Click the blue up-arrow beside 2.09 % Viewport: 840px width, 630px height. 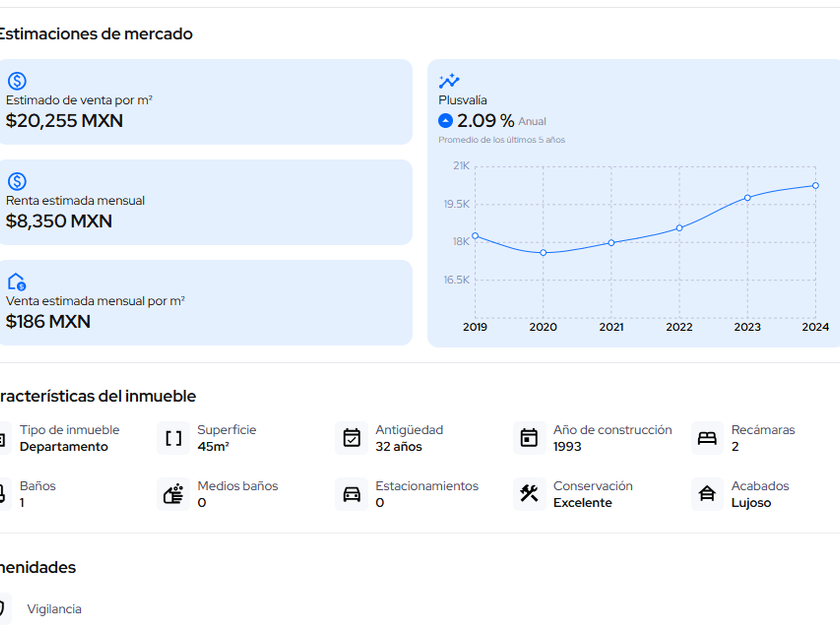(446, 121)
